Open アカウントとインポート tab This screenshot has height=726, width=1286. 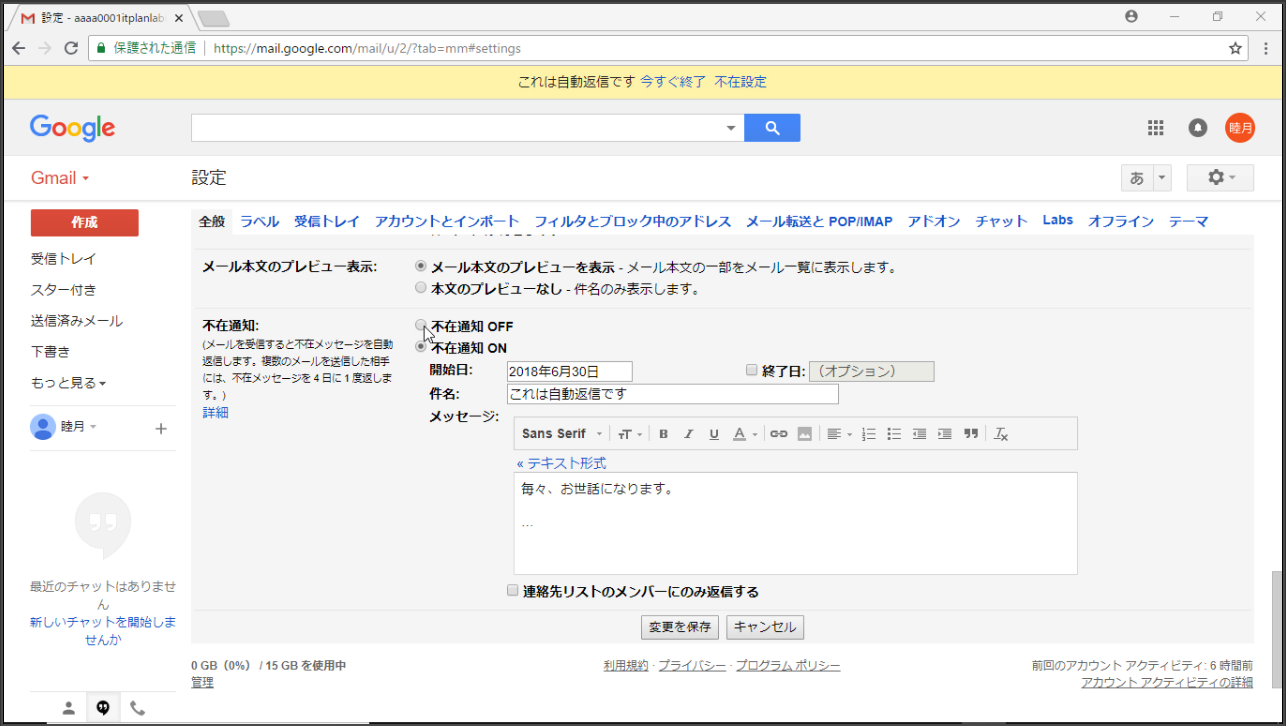447,221
